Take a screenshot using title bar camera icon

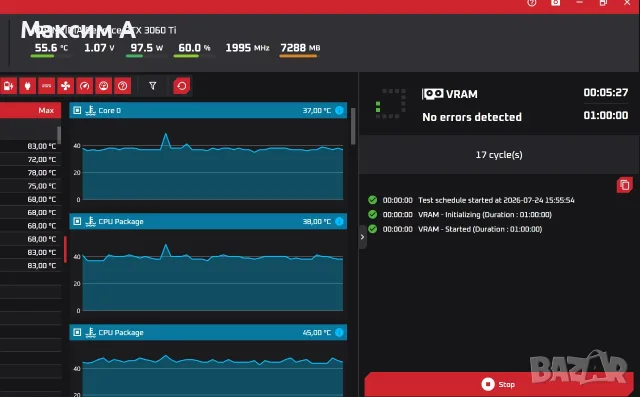tap(556, 3)
